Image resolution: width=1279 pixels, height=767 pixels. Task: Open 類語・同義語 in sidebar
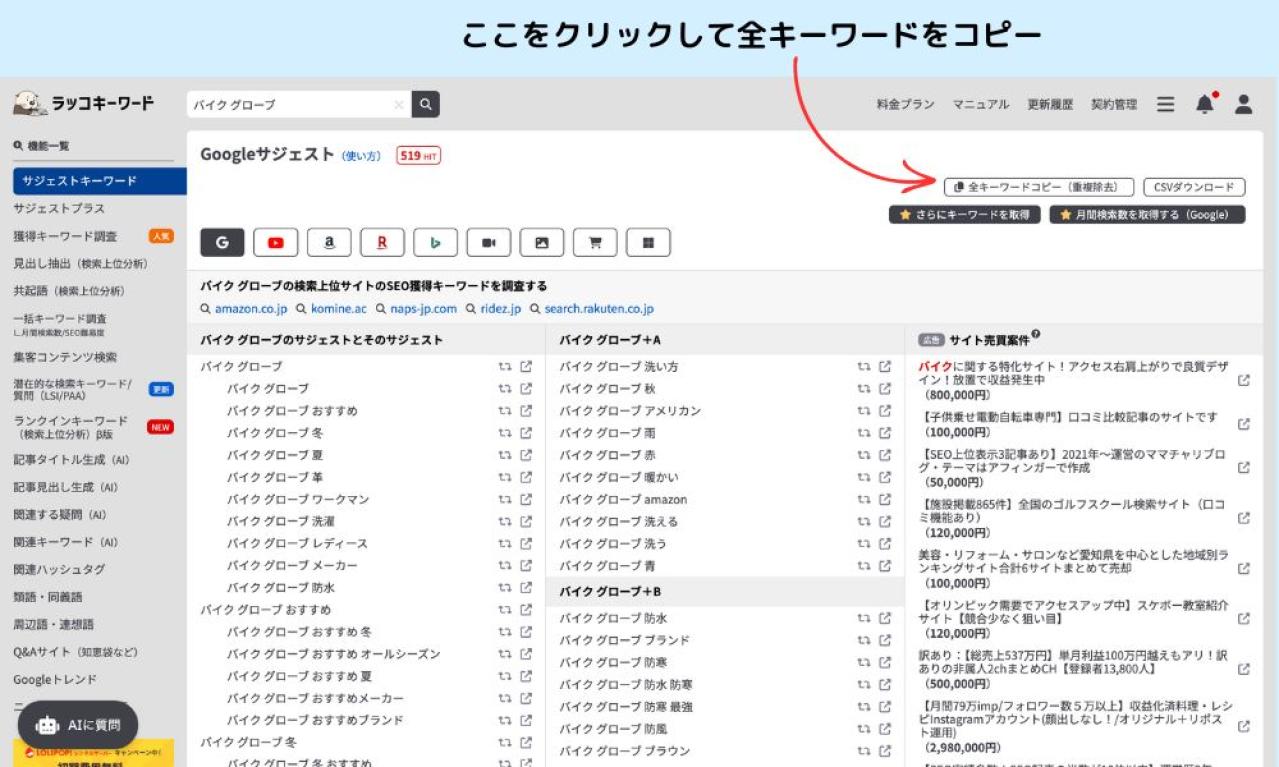pos(48,597)
